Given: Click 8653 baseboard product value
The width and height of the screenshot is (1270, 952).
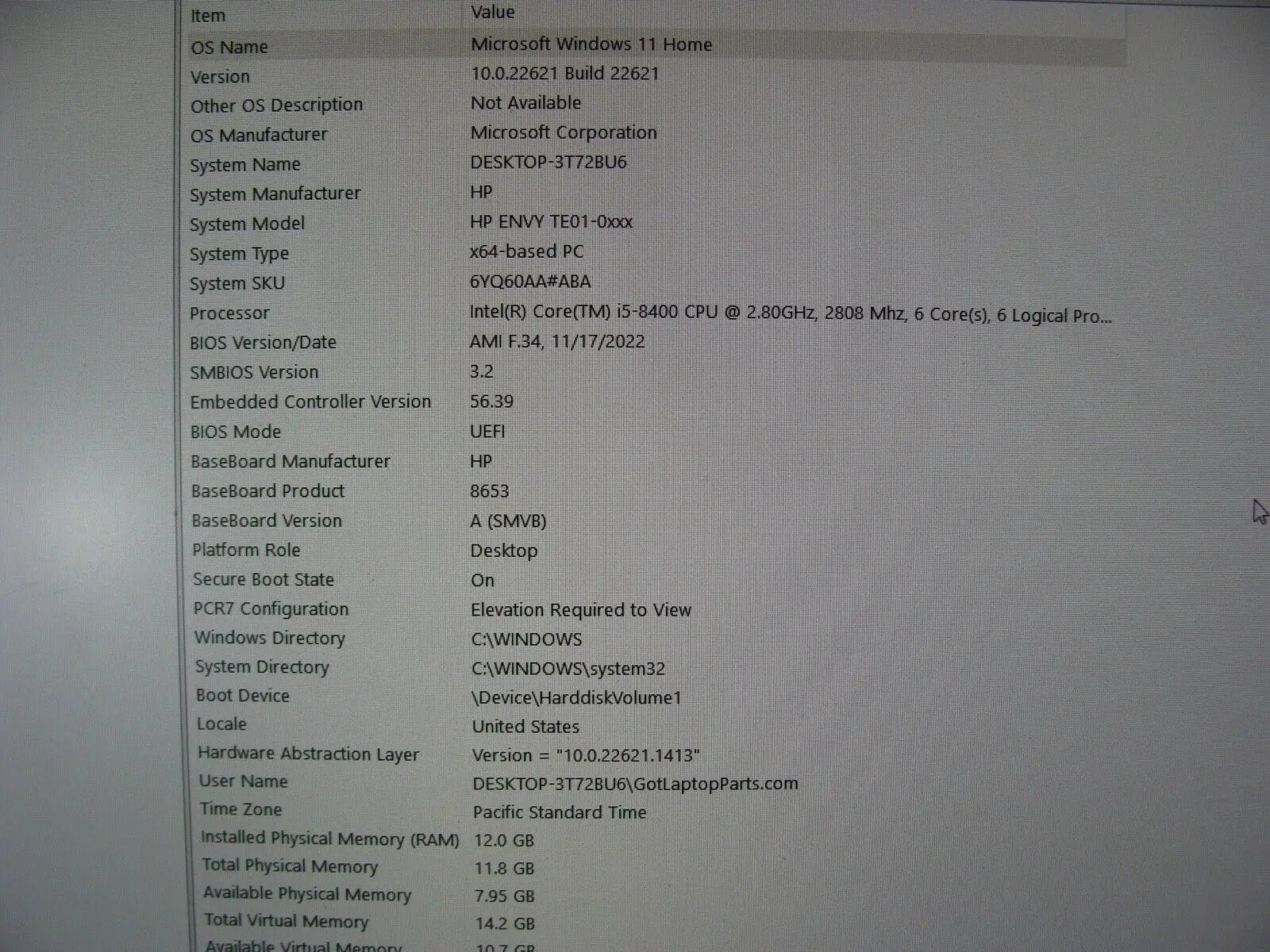Looking at the screenshot, I should pyautogui.click(x=490, y=491).
